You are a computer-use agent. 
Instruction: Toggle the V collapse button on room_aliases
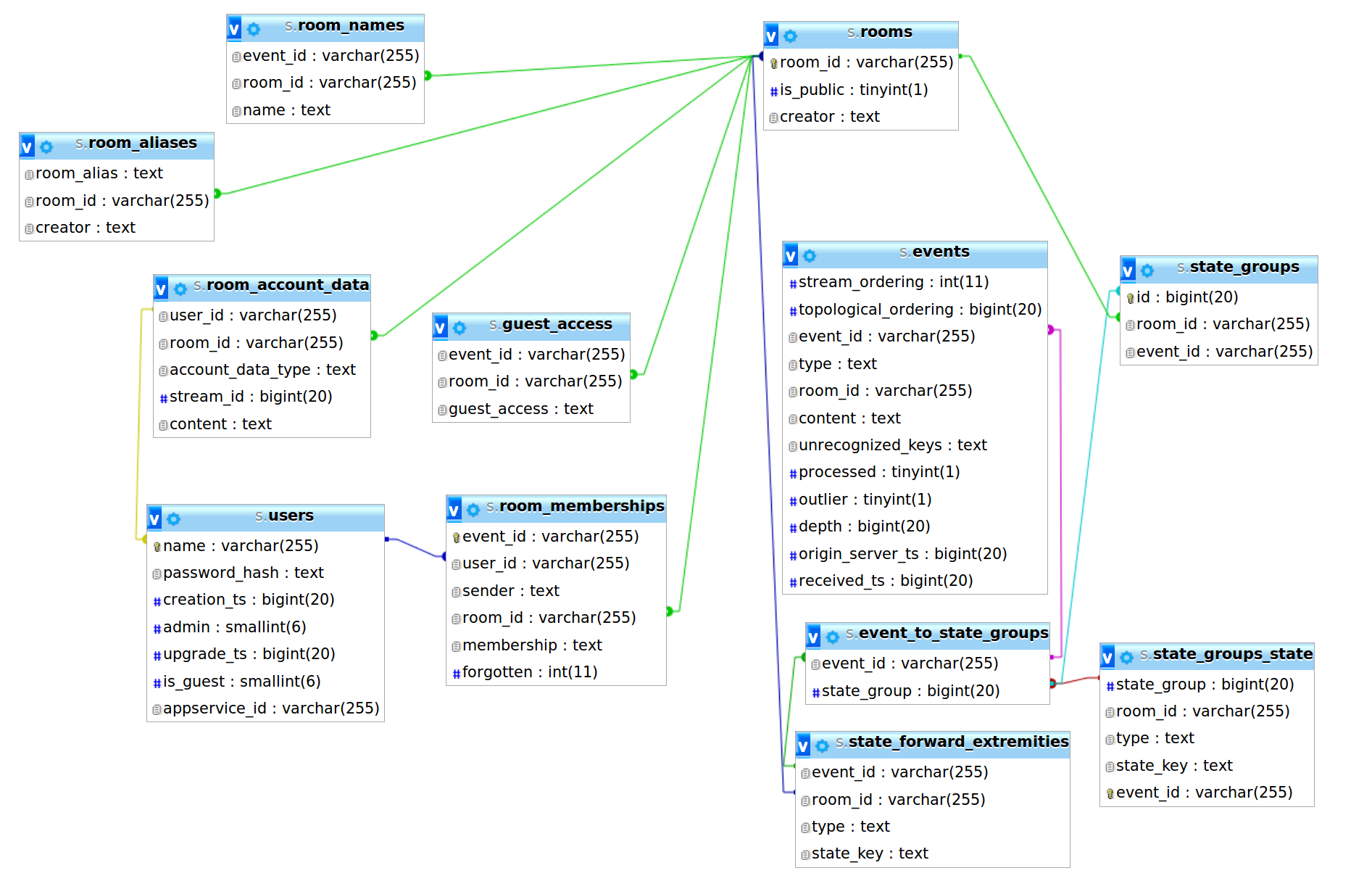click(x=27, y=146)
